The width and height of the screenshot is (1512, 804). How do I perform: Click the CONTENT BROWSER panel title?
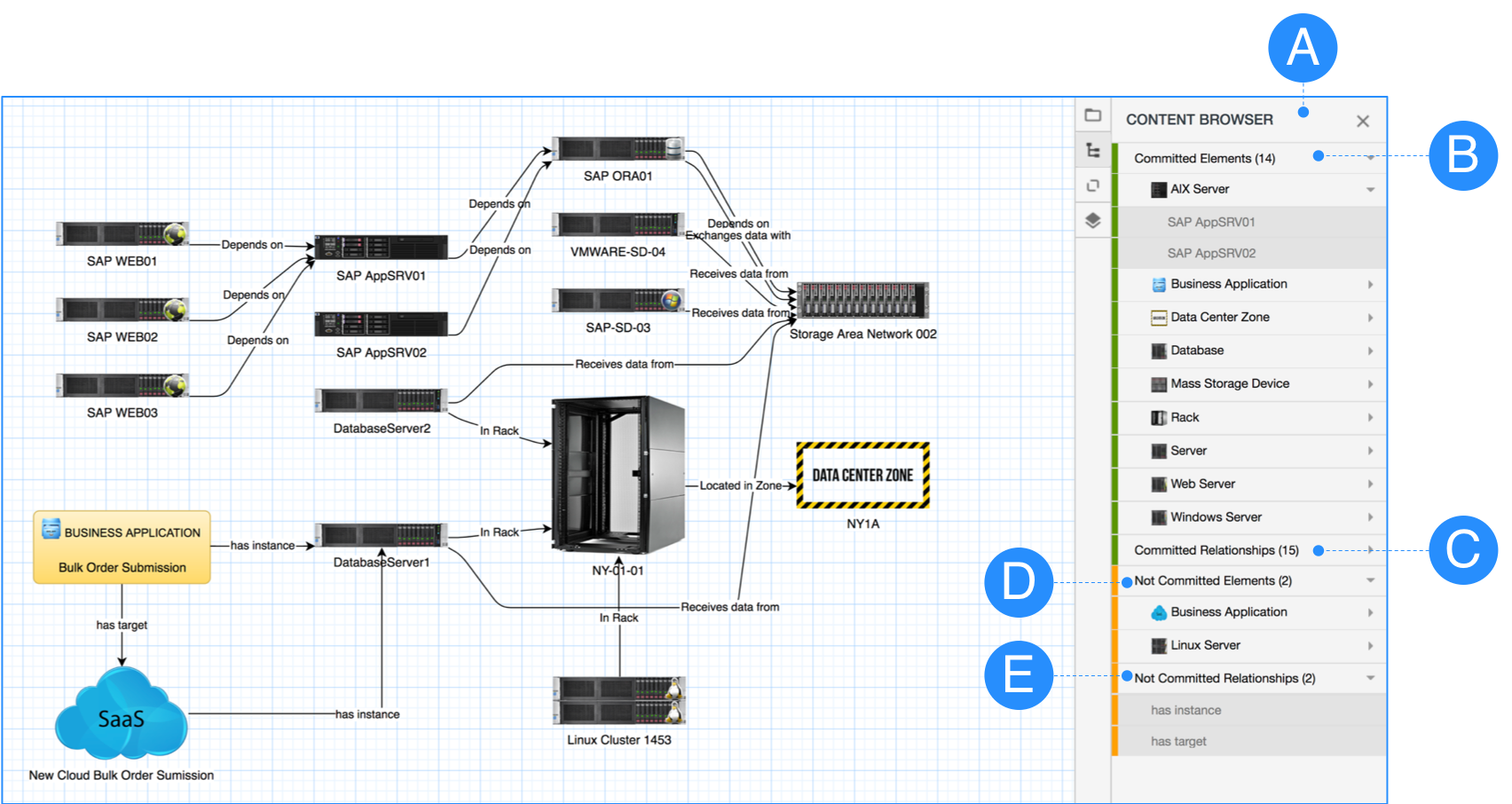point(1199,120)
